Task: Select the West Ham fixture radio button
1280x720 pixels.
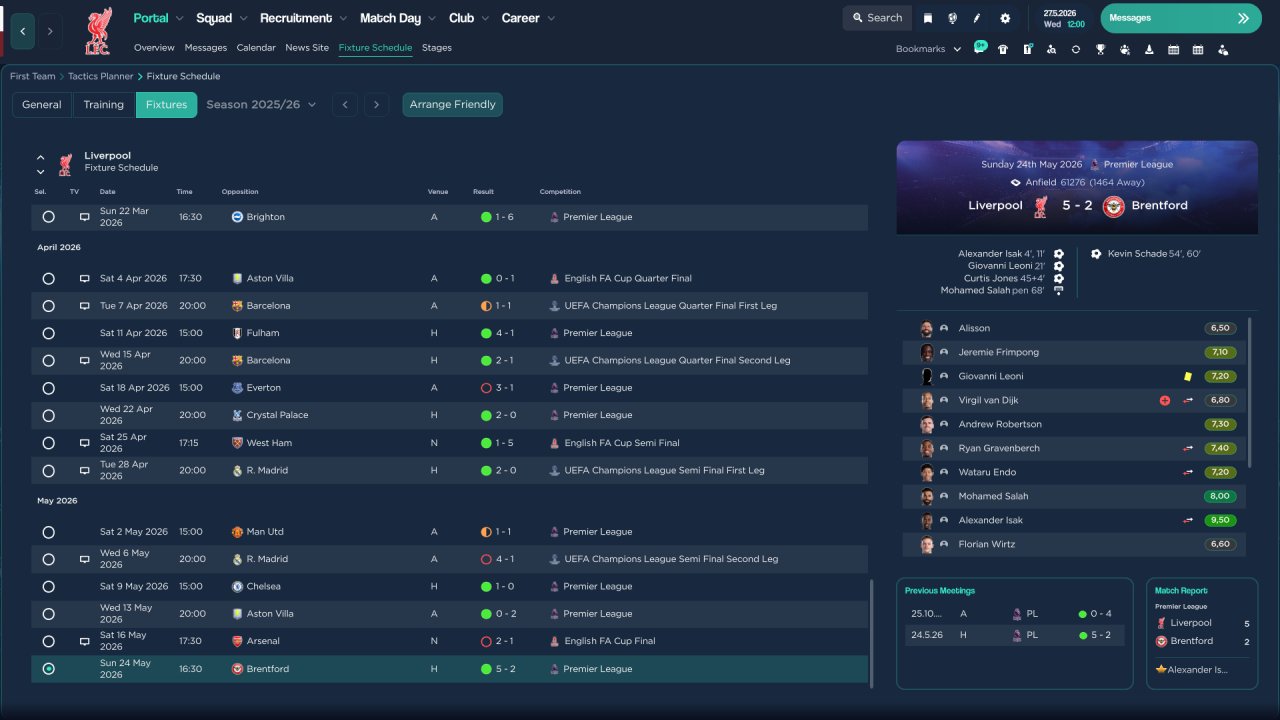Action: tap(48, 443)
